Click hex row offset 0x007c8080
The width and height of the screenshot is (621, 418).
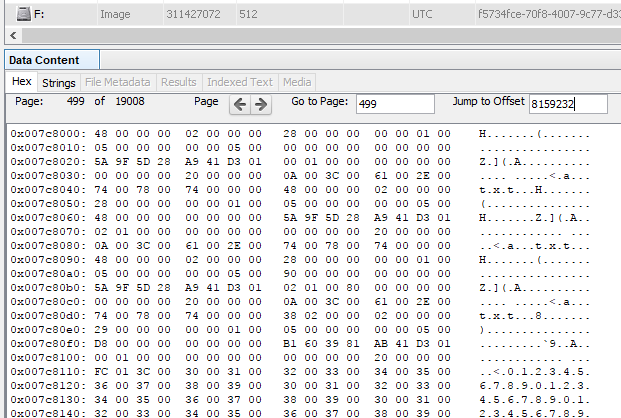48,246
